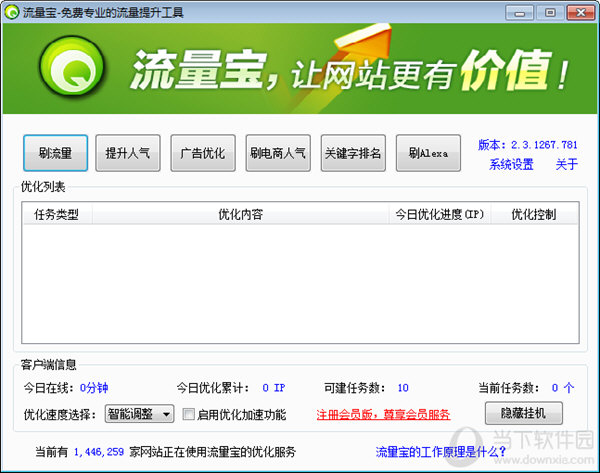The image size is (600, 473).
Task: Click the 刷流量 button
Action: [x=55, y=153]
